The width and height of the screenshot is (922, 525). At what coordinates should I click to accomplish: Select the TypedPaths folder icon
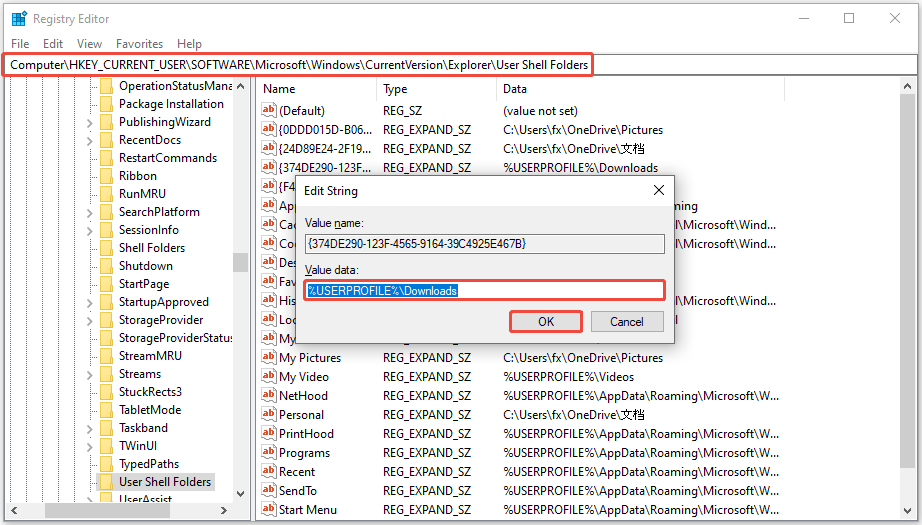point(106,464)
